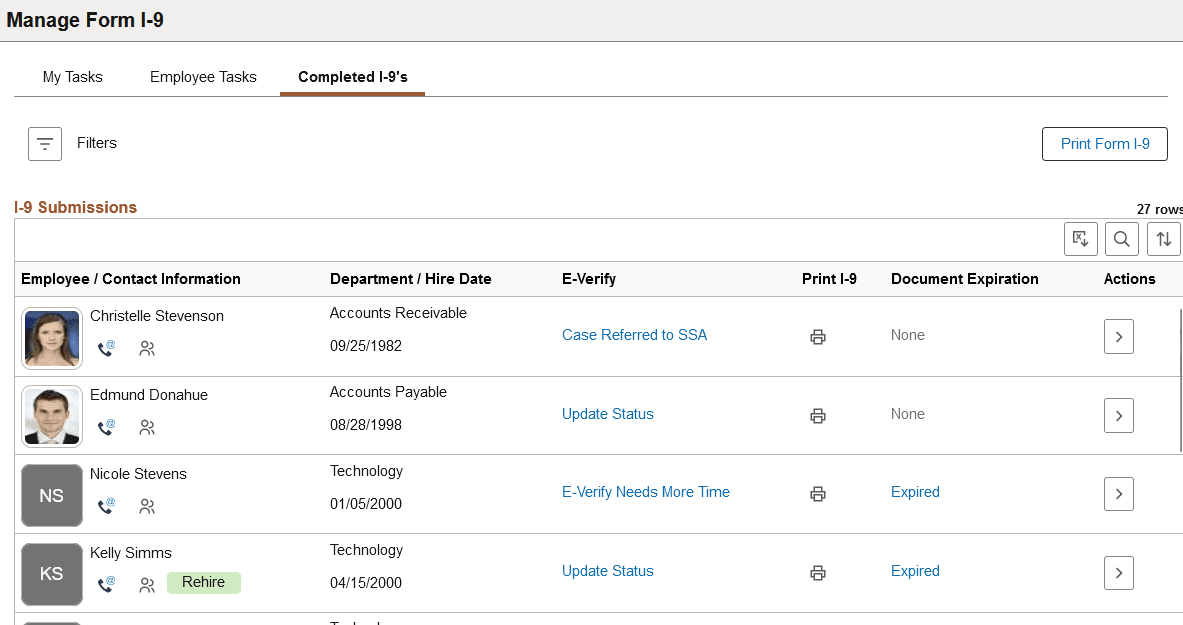
Task: Open the Filters panel icon
Action: [44, 143]
